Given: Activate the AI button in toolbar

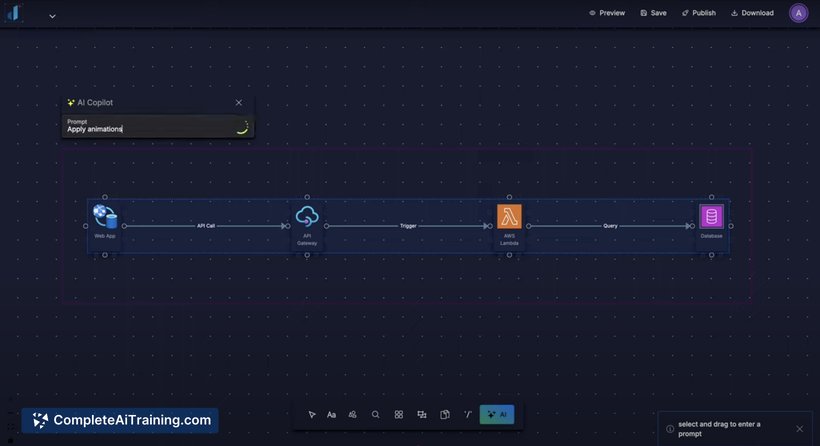Looking at the screenshot, I should (497, 415).
